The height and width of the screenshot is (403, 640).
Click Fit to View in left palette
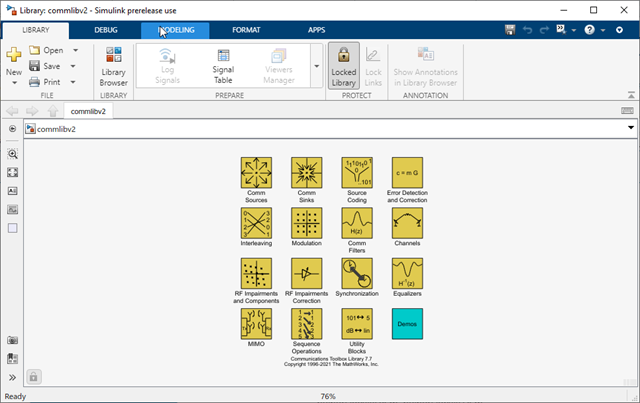pos(13,172)
